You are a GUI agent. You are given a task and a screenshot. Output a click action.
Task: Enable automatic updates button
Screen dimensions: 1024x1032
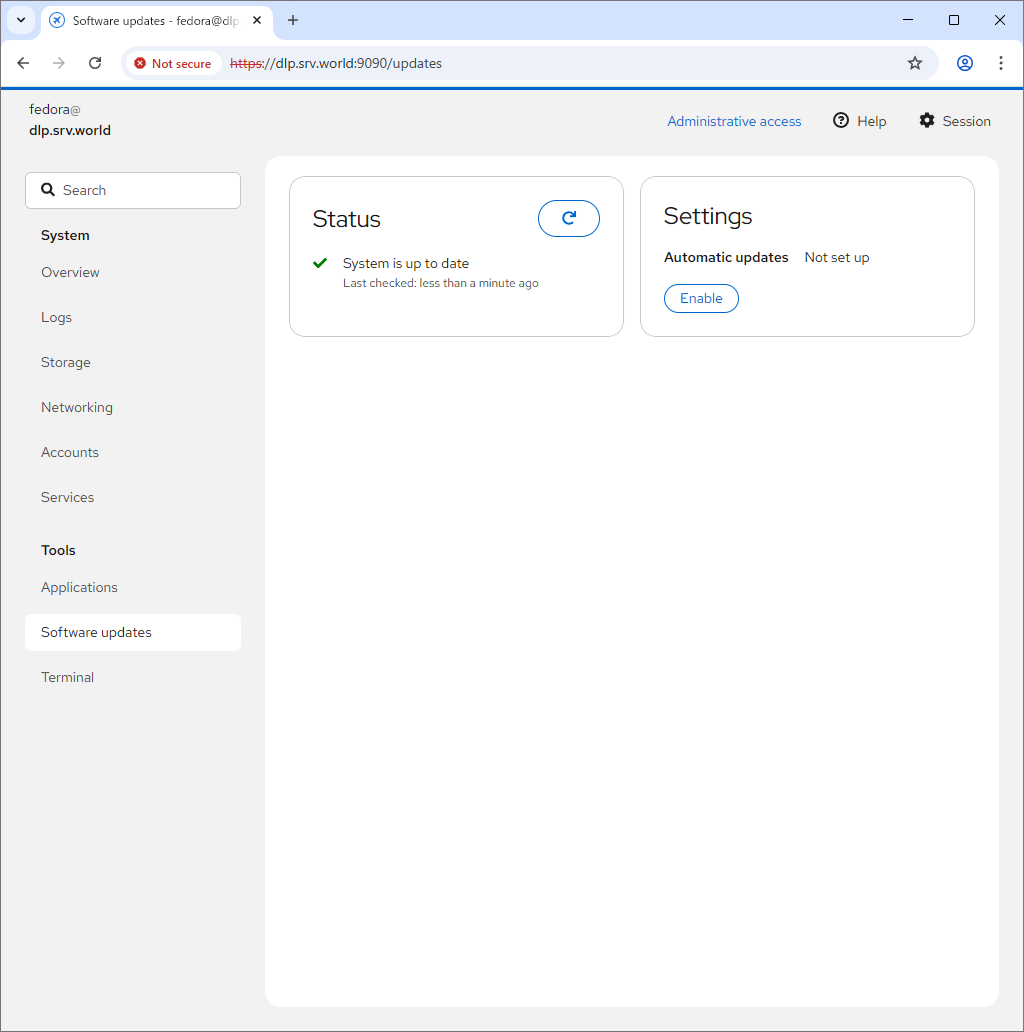pos(701,298)
